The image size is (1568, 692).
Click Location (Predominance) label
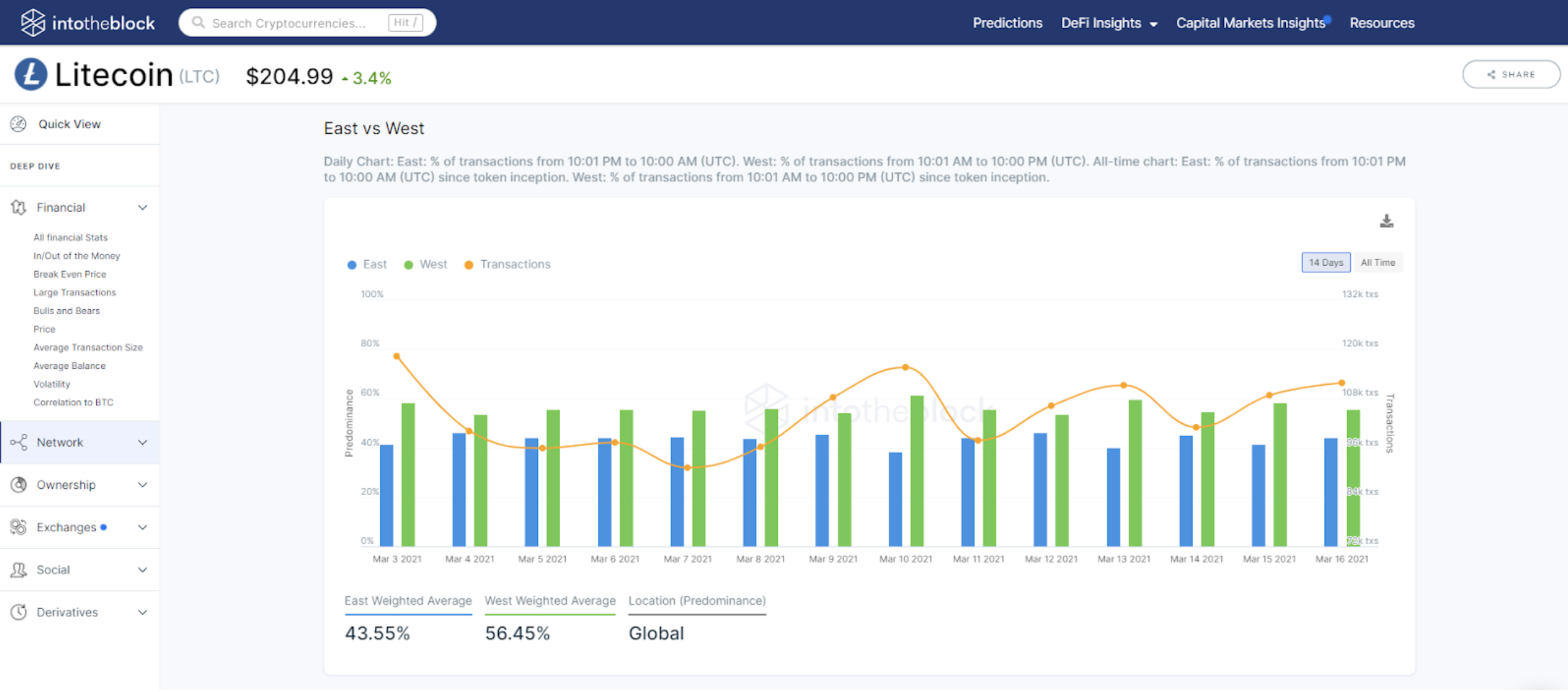(697, 601)
